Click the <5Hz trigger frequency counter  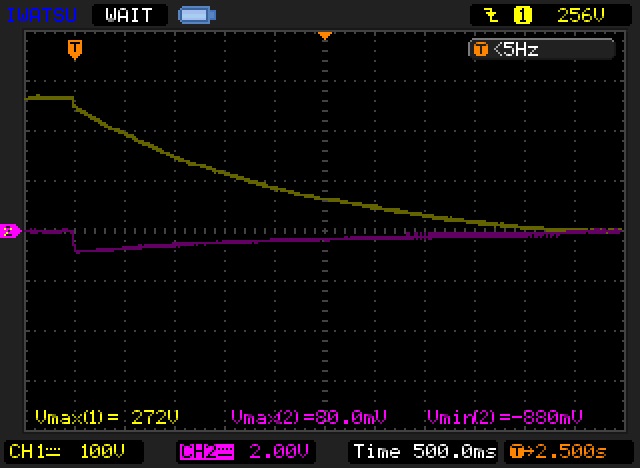click(x=541, y=50)
